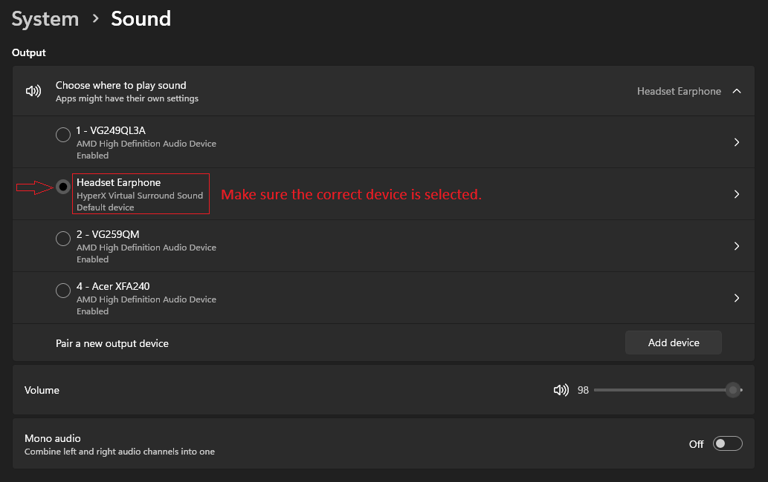Image resolution: width=768 pixels, height=482 pixels.
Task: Click the Headset Earphone device name
Action: pyautogui.click(x=118, y=182)
